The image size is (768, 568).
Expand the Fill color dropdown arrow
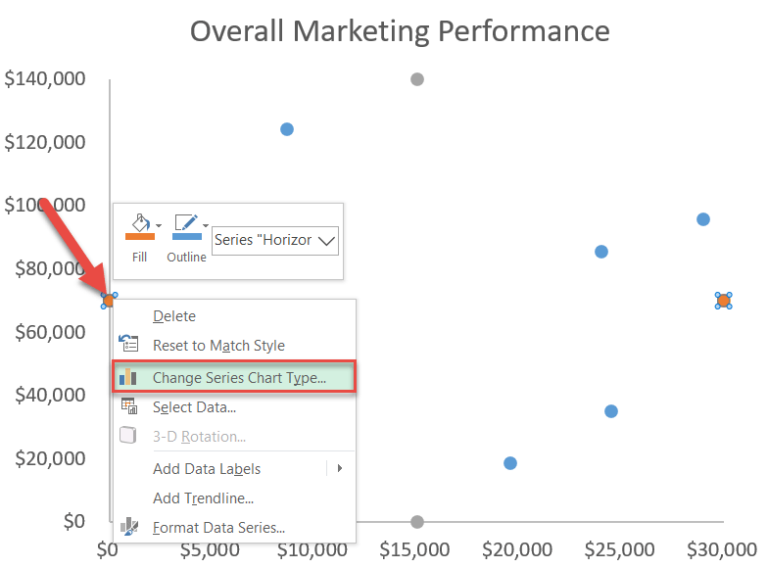click(x=159, y=226)
